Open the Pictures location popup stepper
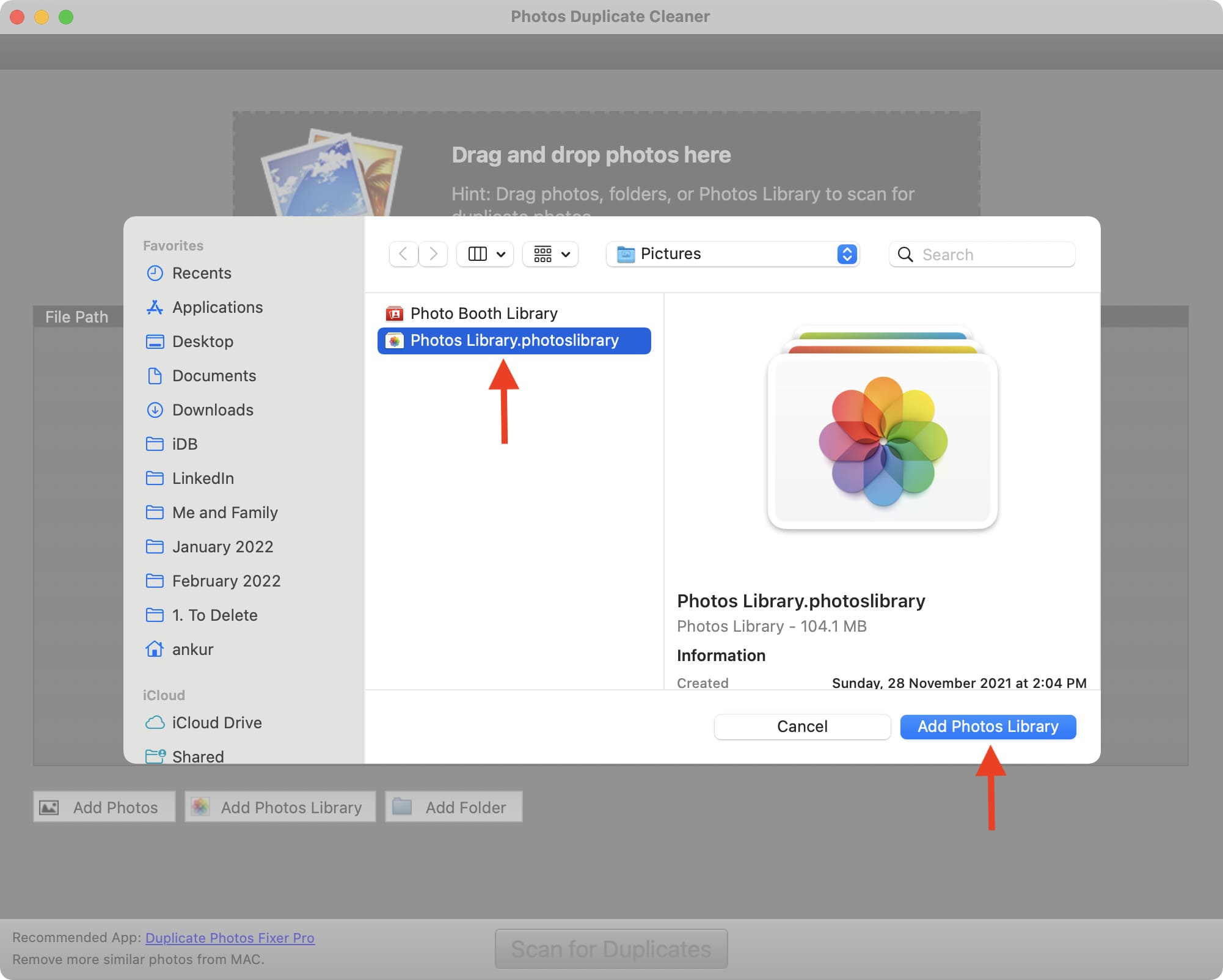The image size is (1223, 980). [847, 254]
